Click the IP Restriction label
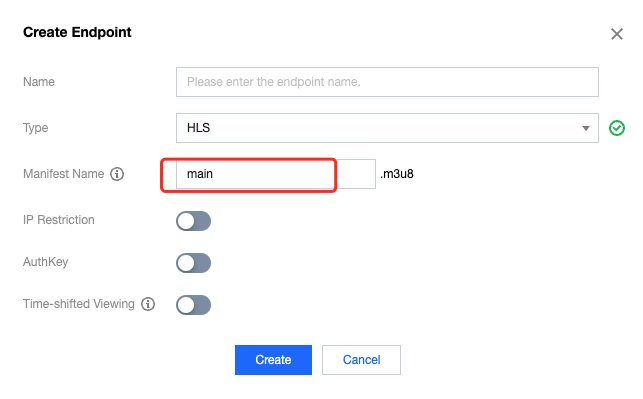This screenshot has height=399, width=643. (x=59, y=220)
